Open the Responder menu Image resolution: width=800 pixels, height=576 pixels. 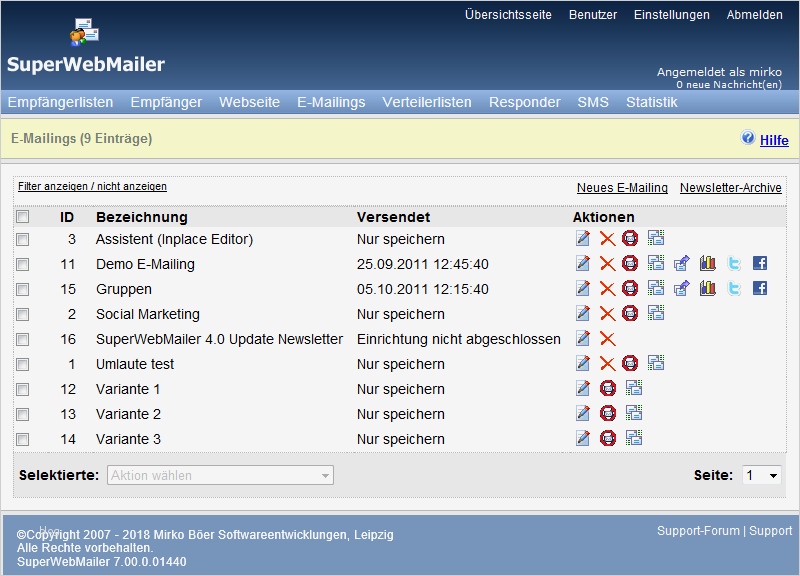[x=524, y=102]
